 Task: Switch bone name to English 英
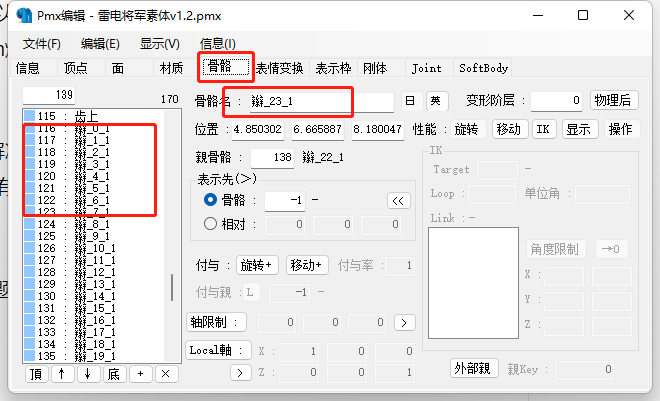coord(436,101)
